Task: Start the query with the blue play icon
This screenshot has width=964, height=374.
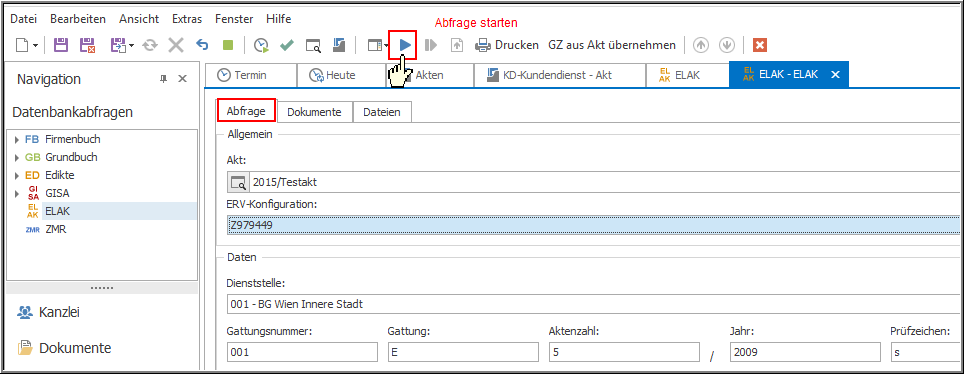Action: pyautogui.click(x=405, y=45)
